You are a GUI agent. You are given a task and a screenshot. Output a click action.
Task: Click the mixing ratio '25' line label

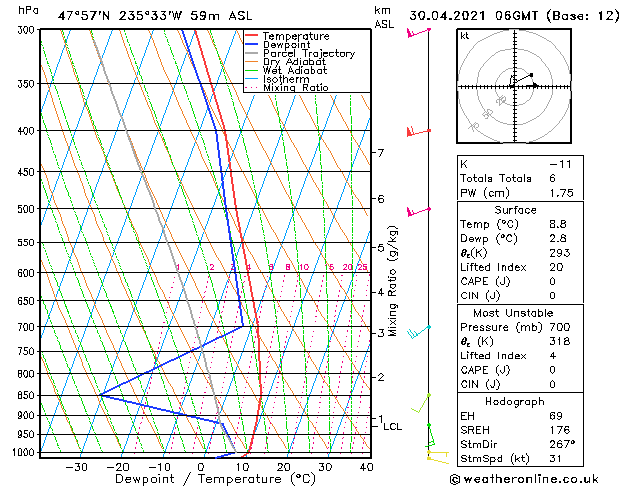pyautogui.click(x=362, y=267)
